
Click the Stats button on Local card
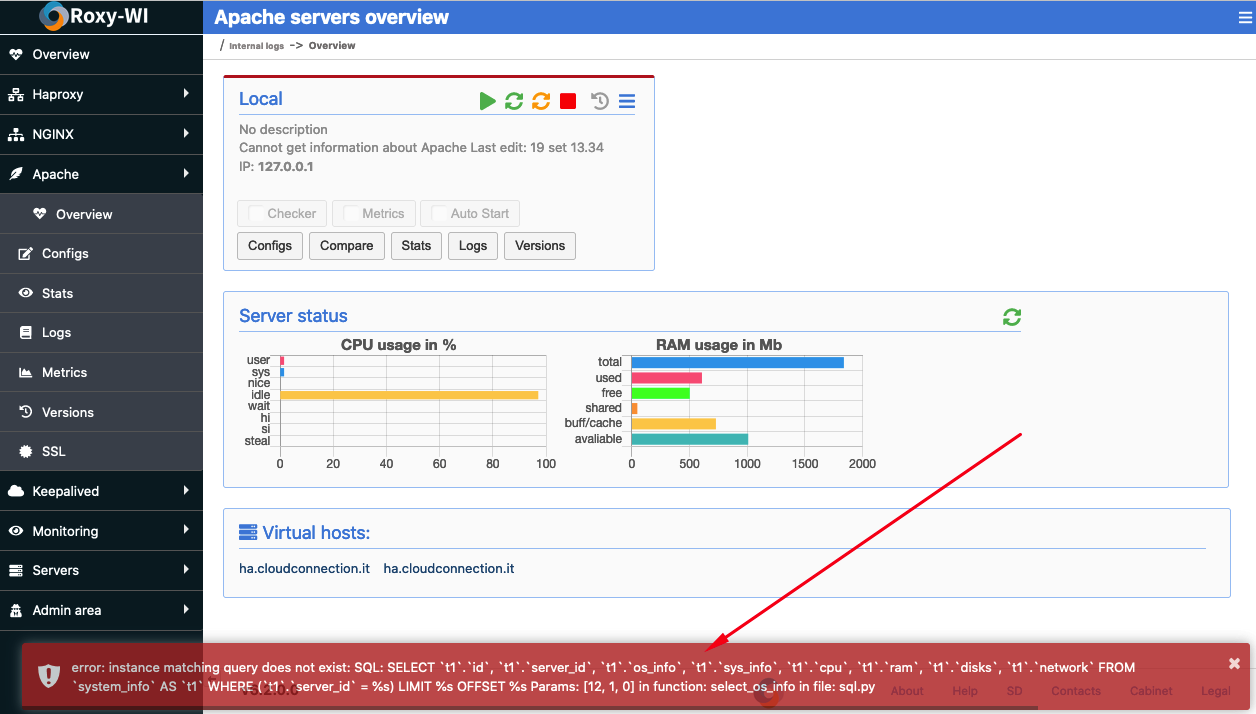(416, 246)
